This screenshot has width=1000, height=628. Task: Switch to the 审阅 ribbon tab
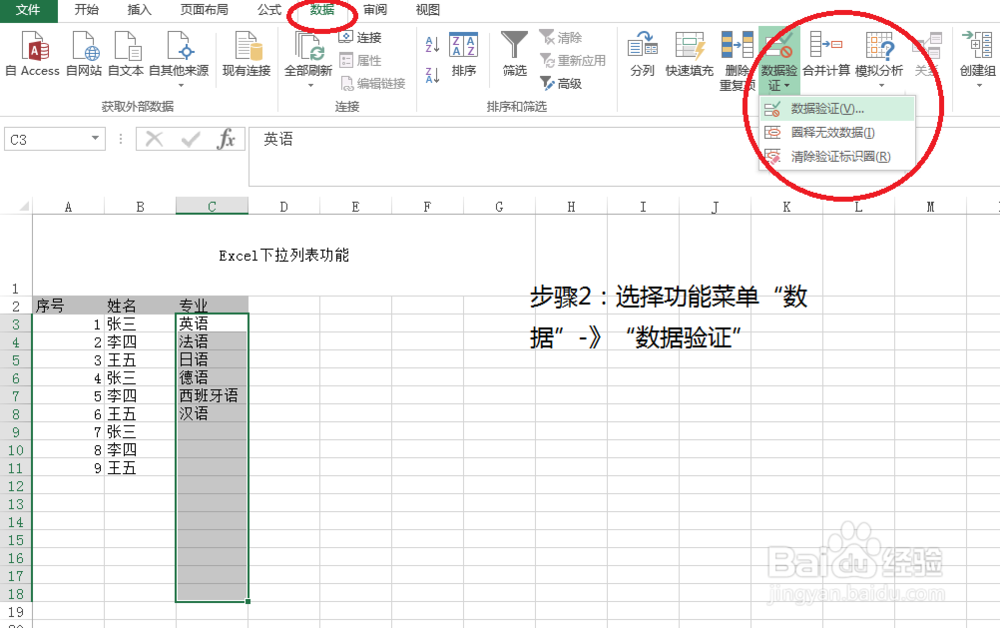coord(375,10)
